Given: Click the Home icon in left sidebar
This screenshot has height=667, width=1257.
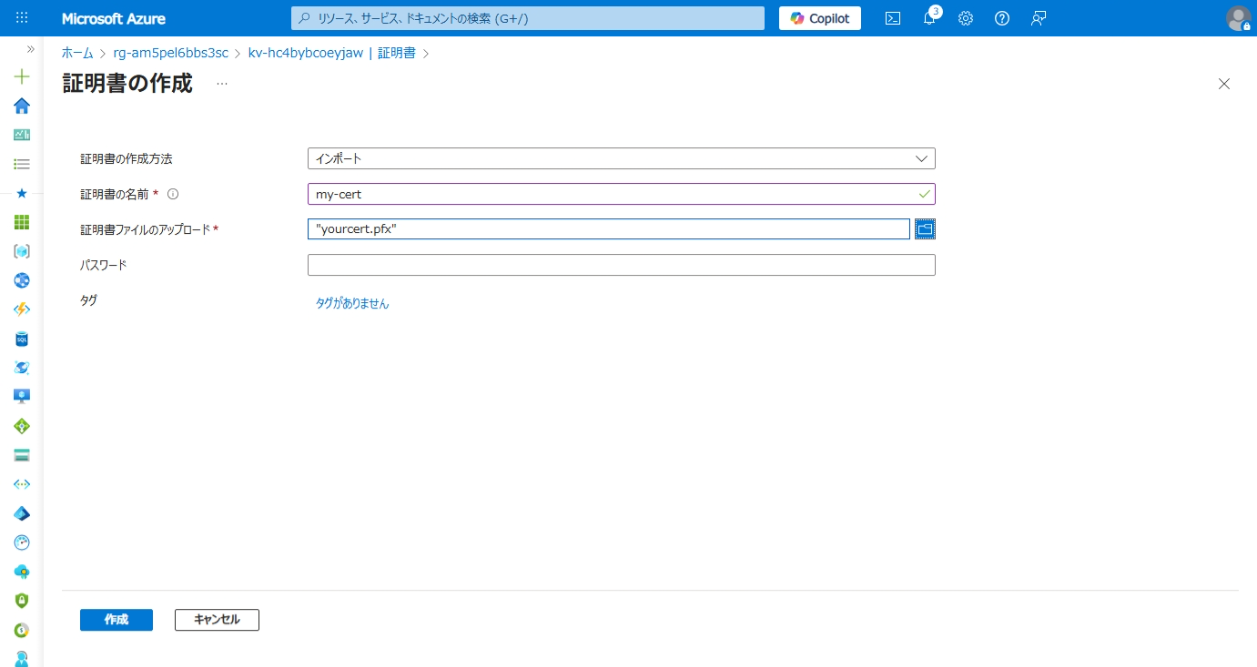Looking at the screenshot, I should point(21,106).
